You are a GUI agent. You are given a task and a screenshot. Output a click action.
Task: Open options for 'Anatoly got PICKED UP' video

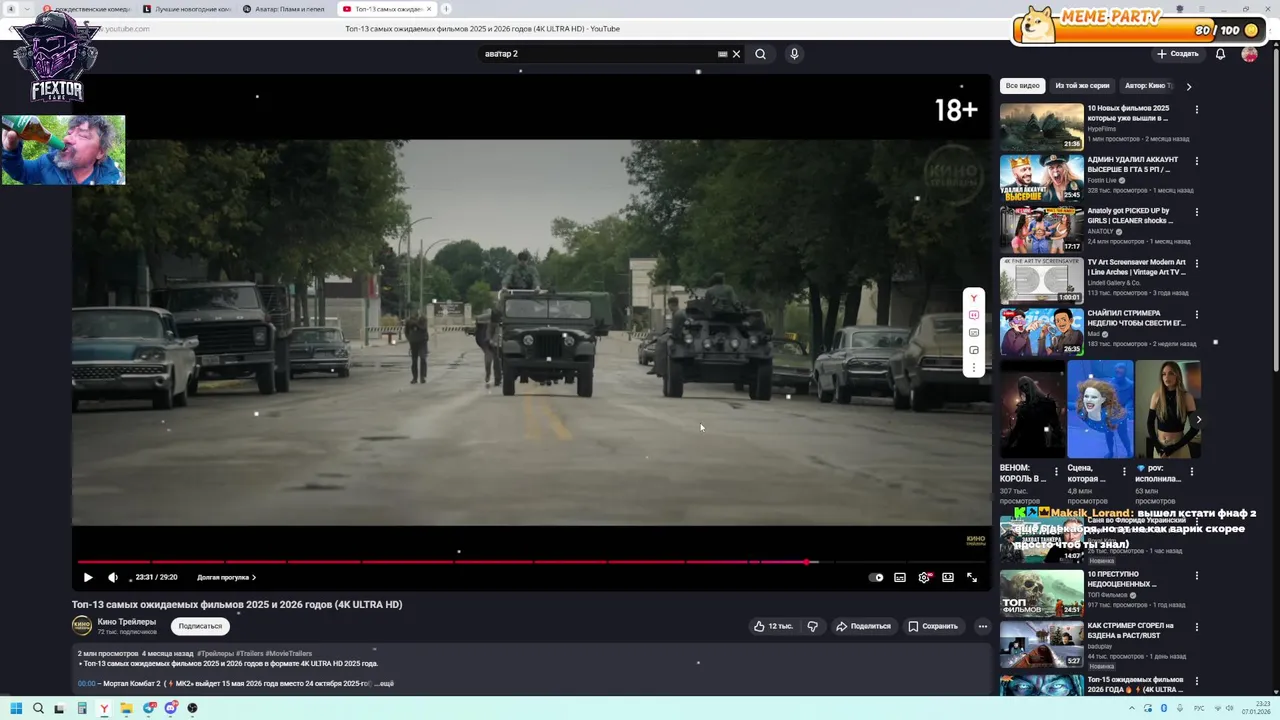[1196, 212]
